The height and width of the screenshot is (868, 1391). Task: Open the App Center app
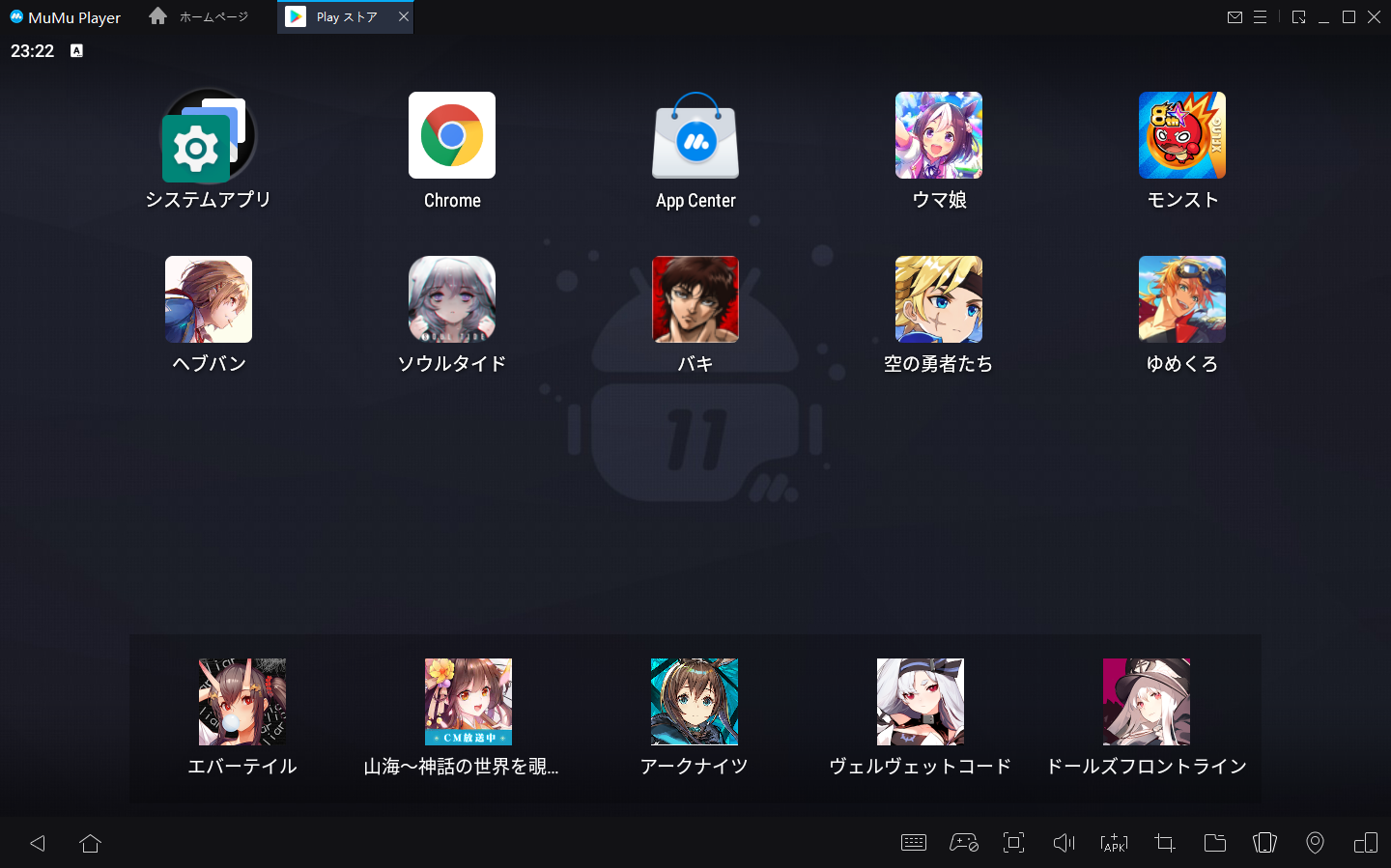[x=695, y=135]
